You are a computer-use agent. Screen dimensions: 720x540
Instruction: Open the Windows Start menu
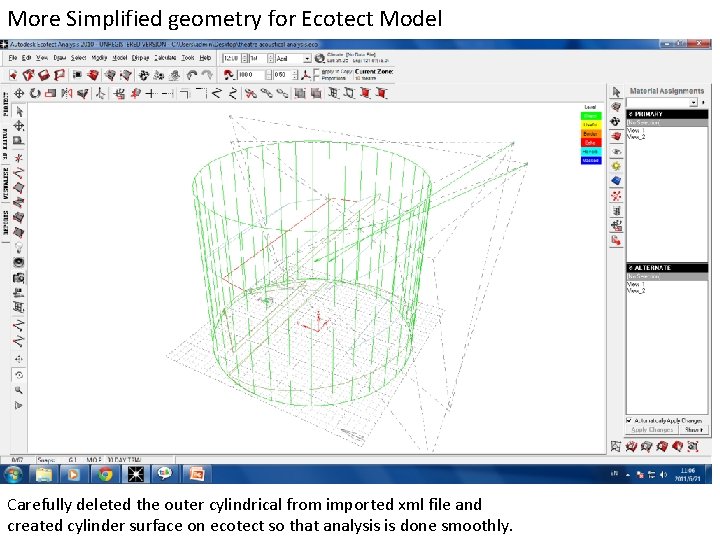click(12, 474)
